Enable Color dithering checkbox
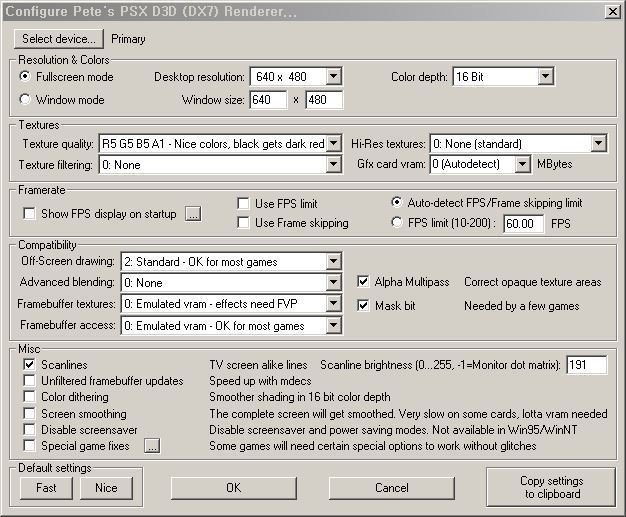 [x=30, y=396]
